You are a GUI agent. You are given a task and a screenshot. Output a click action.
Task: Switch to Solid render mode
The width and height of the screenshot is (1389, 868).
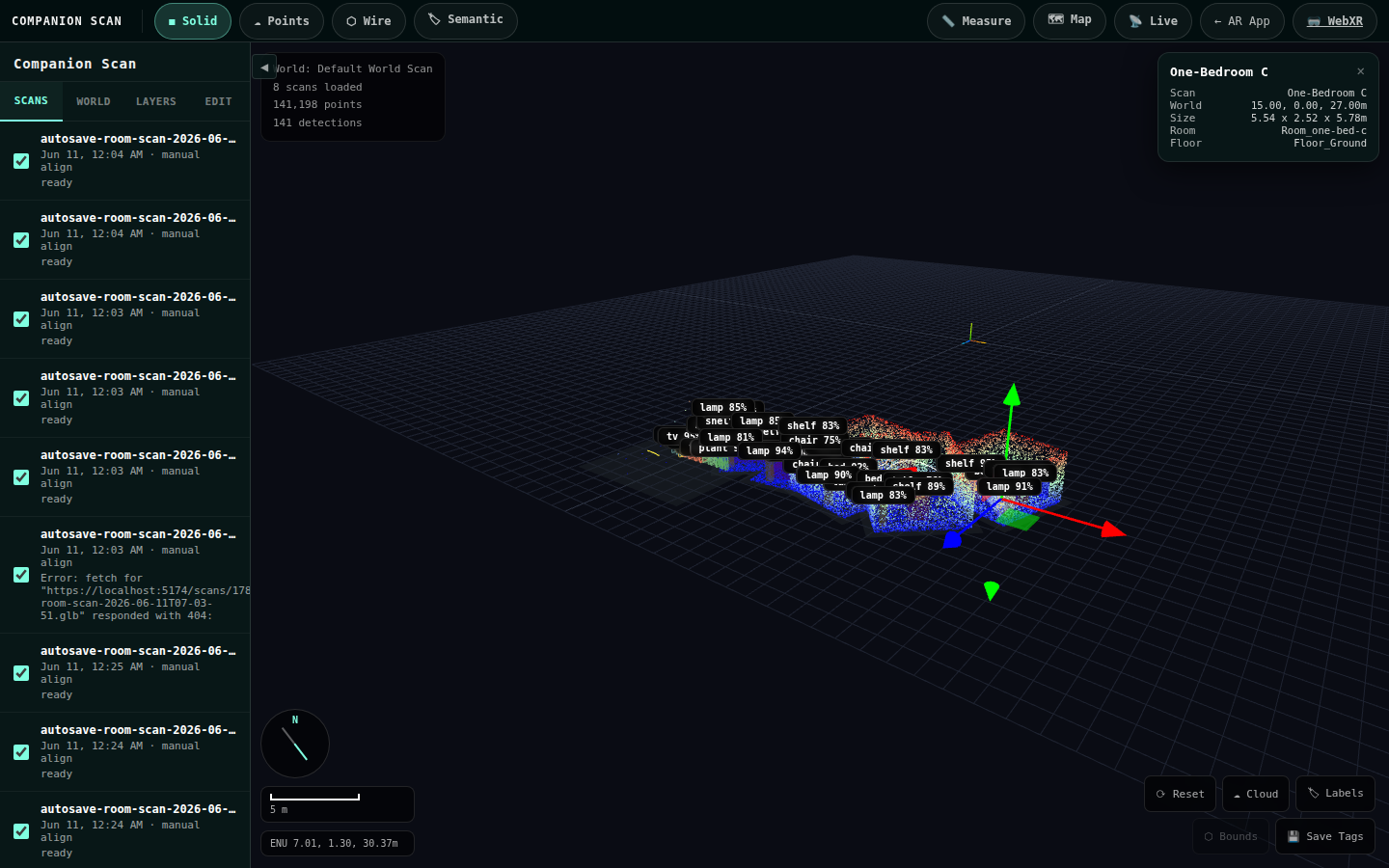pyautogui.click(x=193, y=21)
